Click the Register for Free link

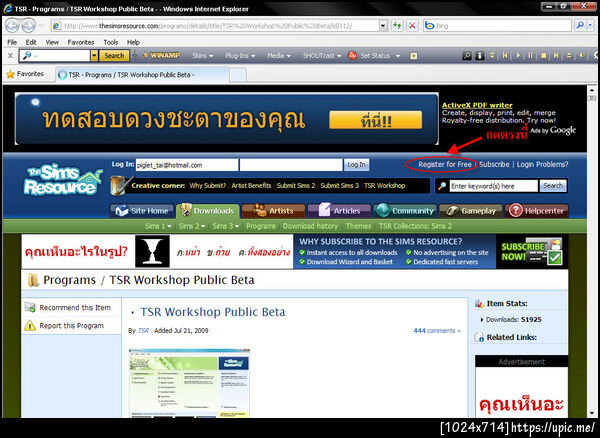pos(445,164)
